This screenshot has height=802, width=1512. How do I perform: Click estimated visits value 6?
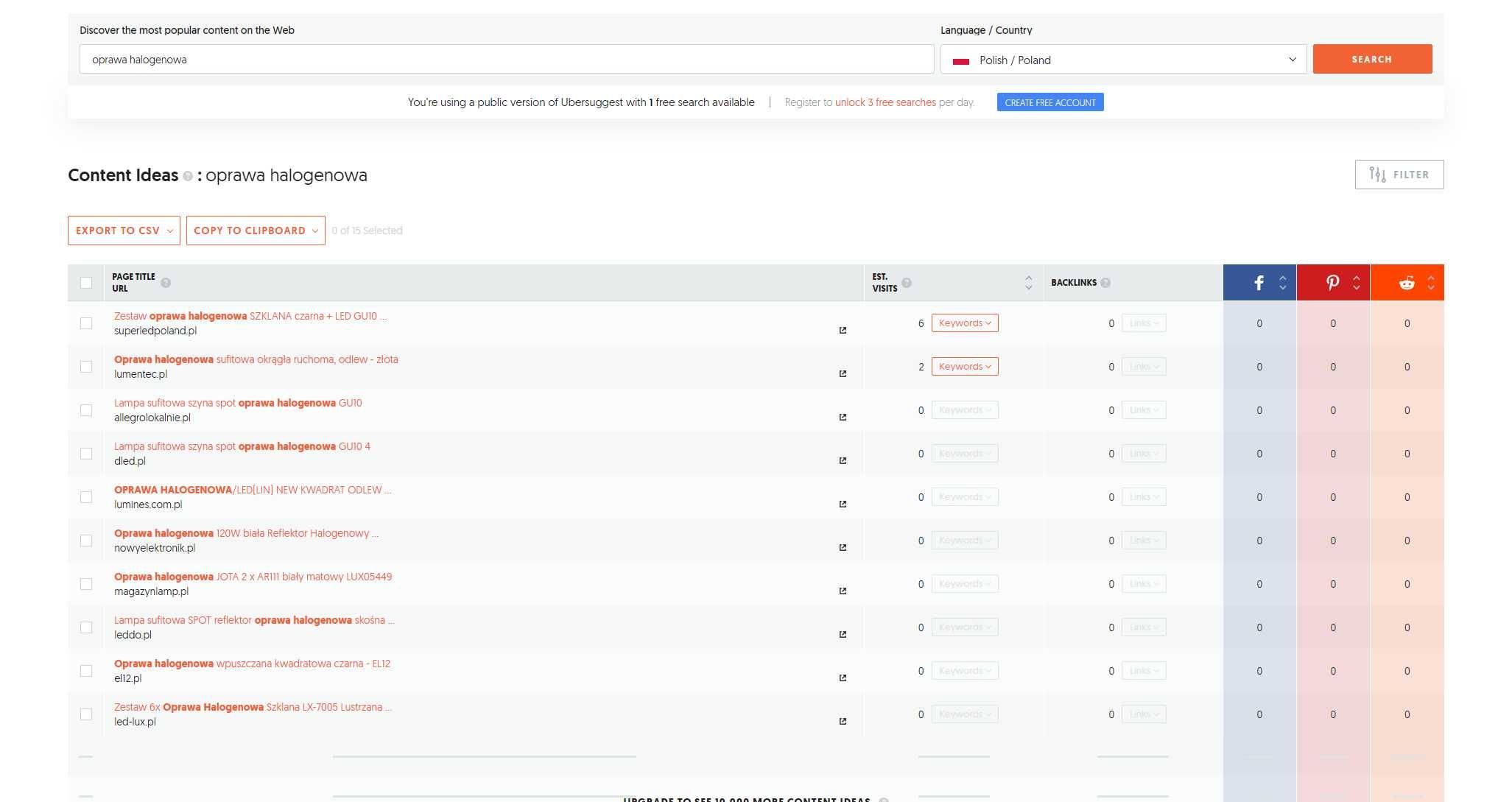point(921,323)
